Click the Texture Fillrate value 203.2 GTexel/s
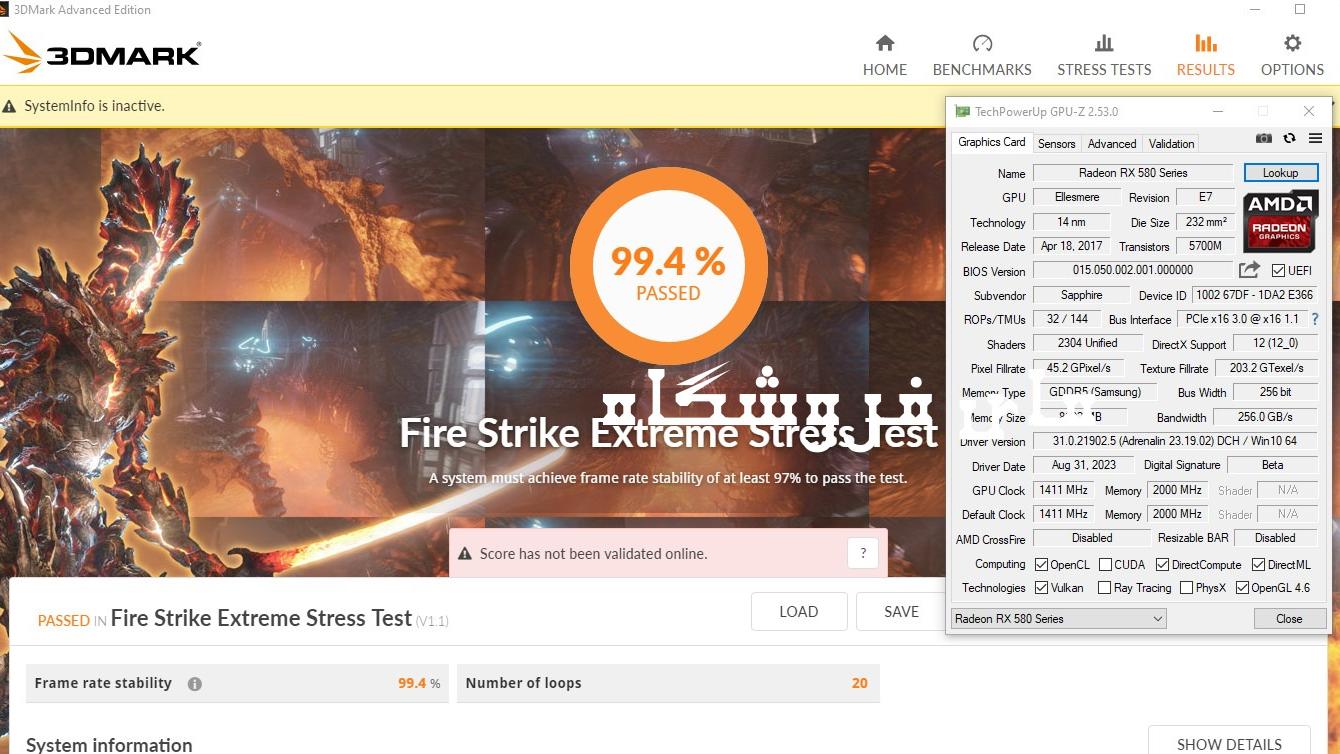Screen dimensions: 1340x754 (1266, 368)
